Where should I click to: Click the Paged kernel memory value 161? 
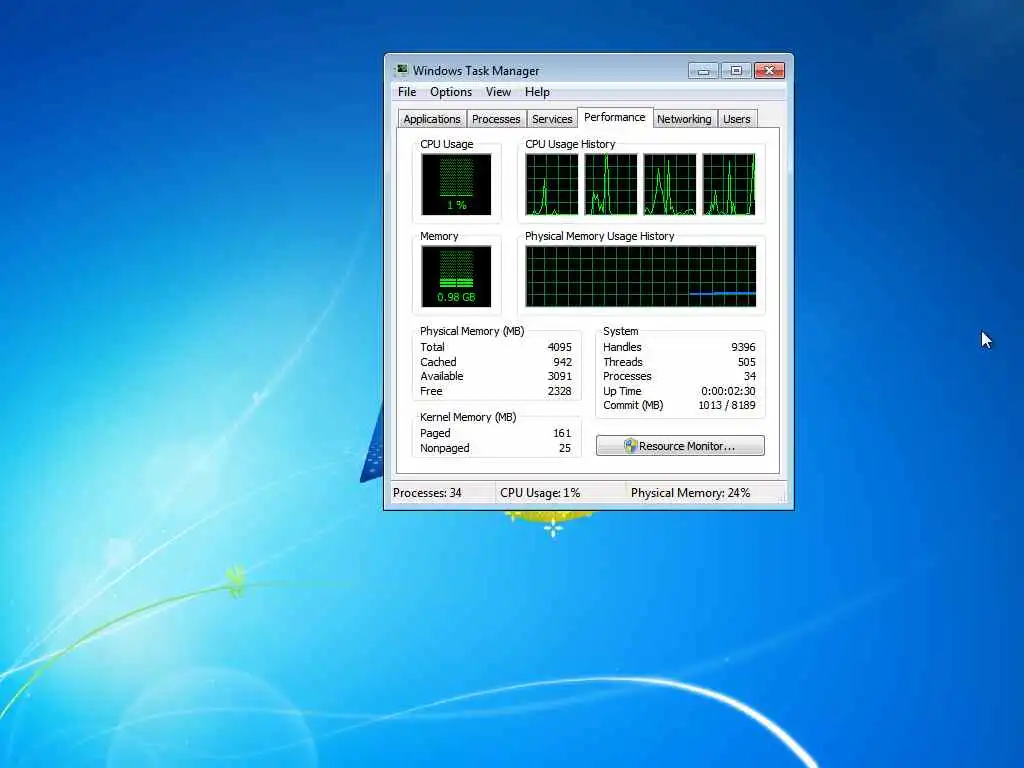pos(562,433)
